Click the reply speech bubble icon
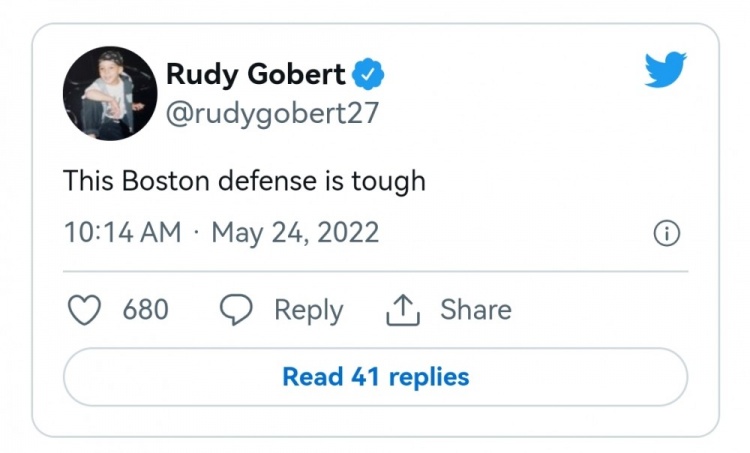 (236, 309)
